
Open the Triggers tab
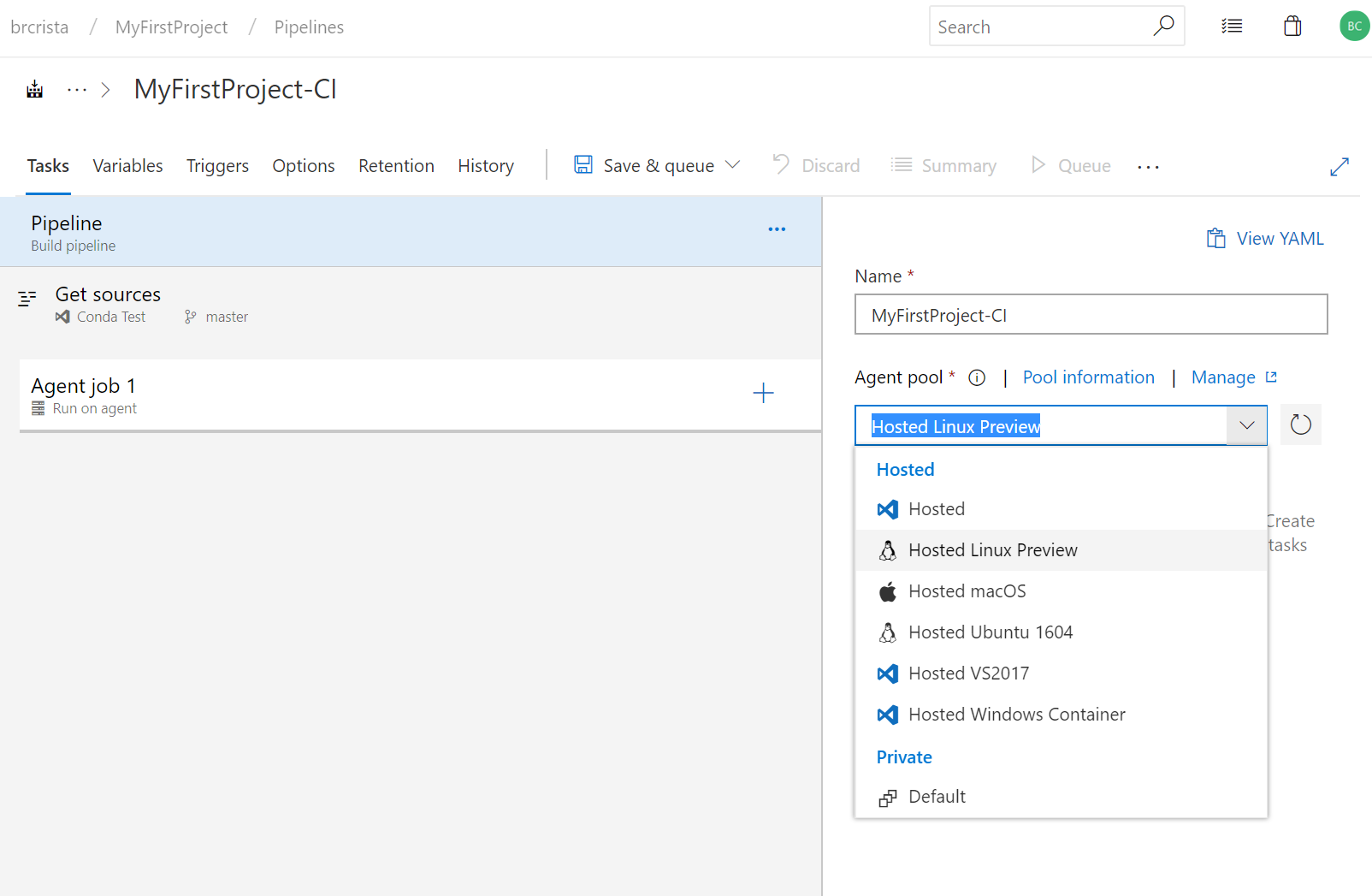217,166
